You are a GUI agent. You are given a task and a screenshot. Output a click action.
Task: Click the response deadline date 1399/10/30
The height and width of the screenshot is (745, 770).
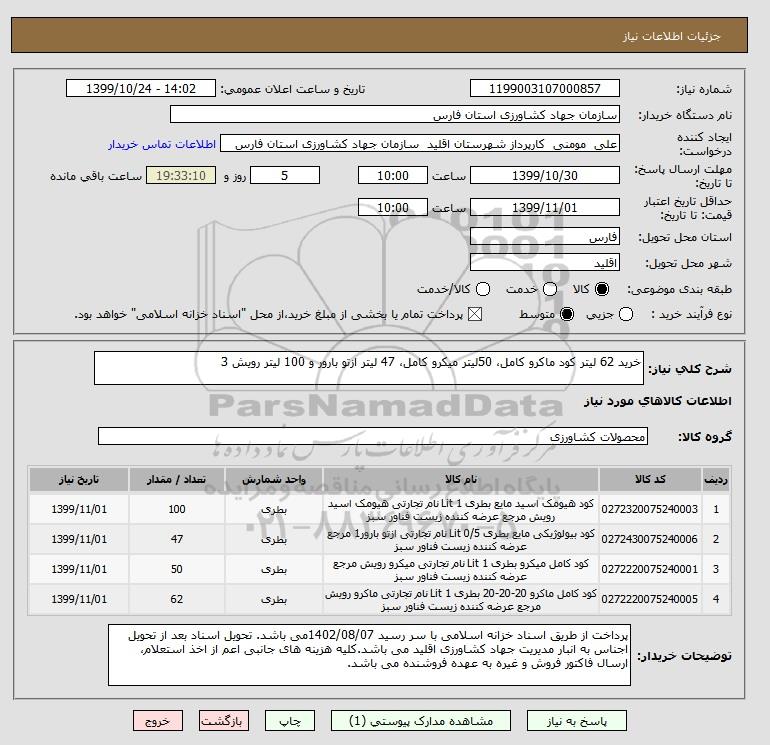545,175
